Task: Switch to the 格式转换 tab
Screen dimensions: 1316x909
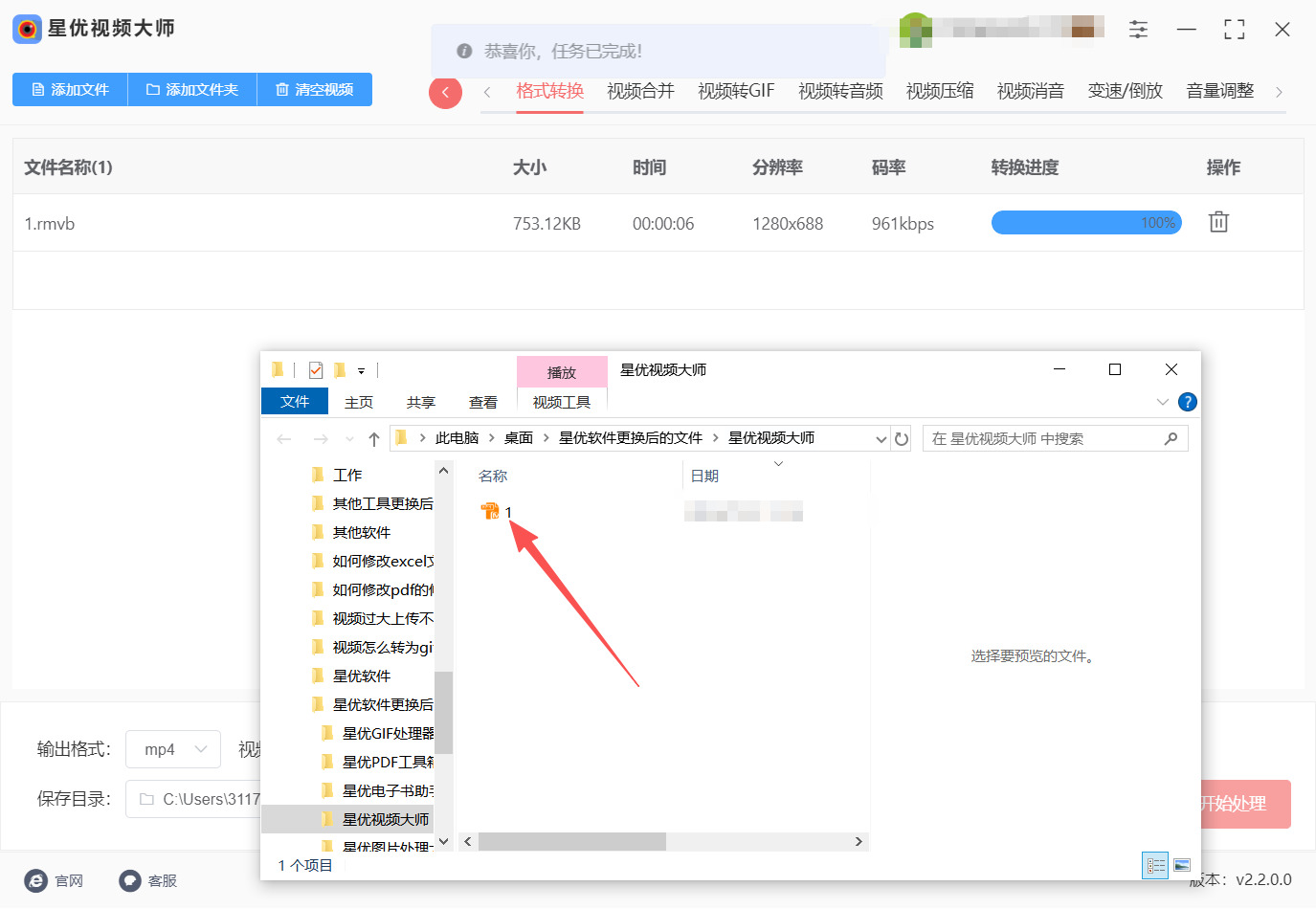Action: (x=549, y=91)
